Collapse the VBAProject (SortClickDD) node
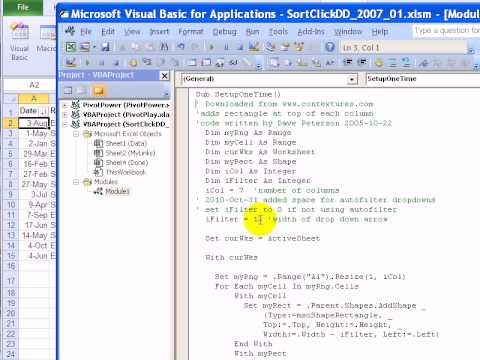The height and width of the screenshot is (360, 480). tap(65, 124)
